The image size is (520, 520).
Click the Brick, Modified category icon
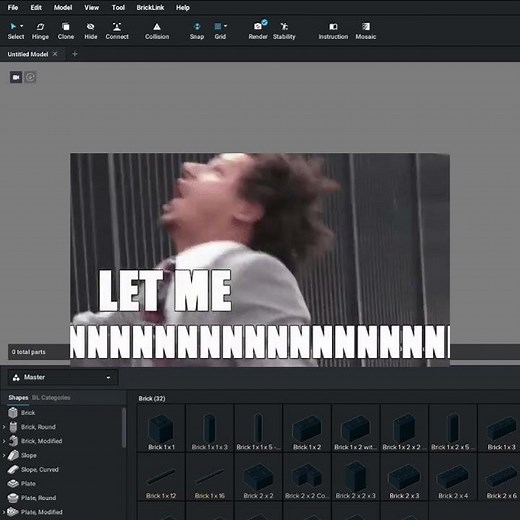point(13,441)
